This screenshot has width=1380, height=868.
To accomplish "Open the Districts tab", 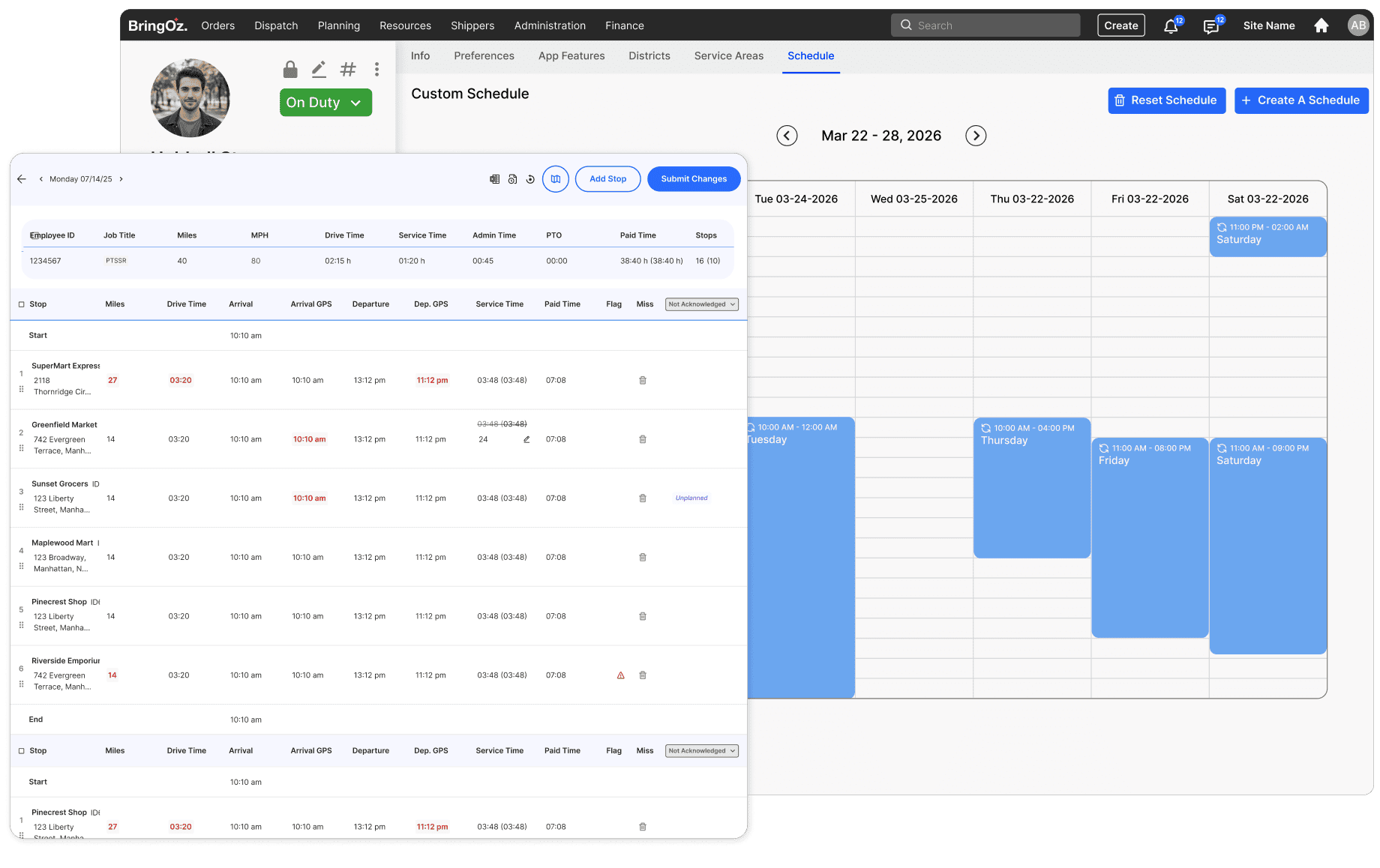I will 649,56.
